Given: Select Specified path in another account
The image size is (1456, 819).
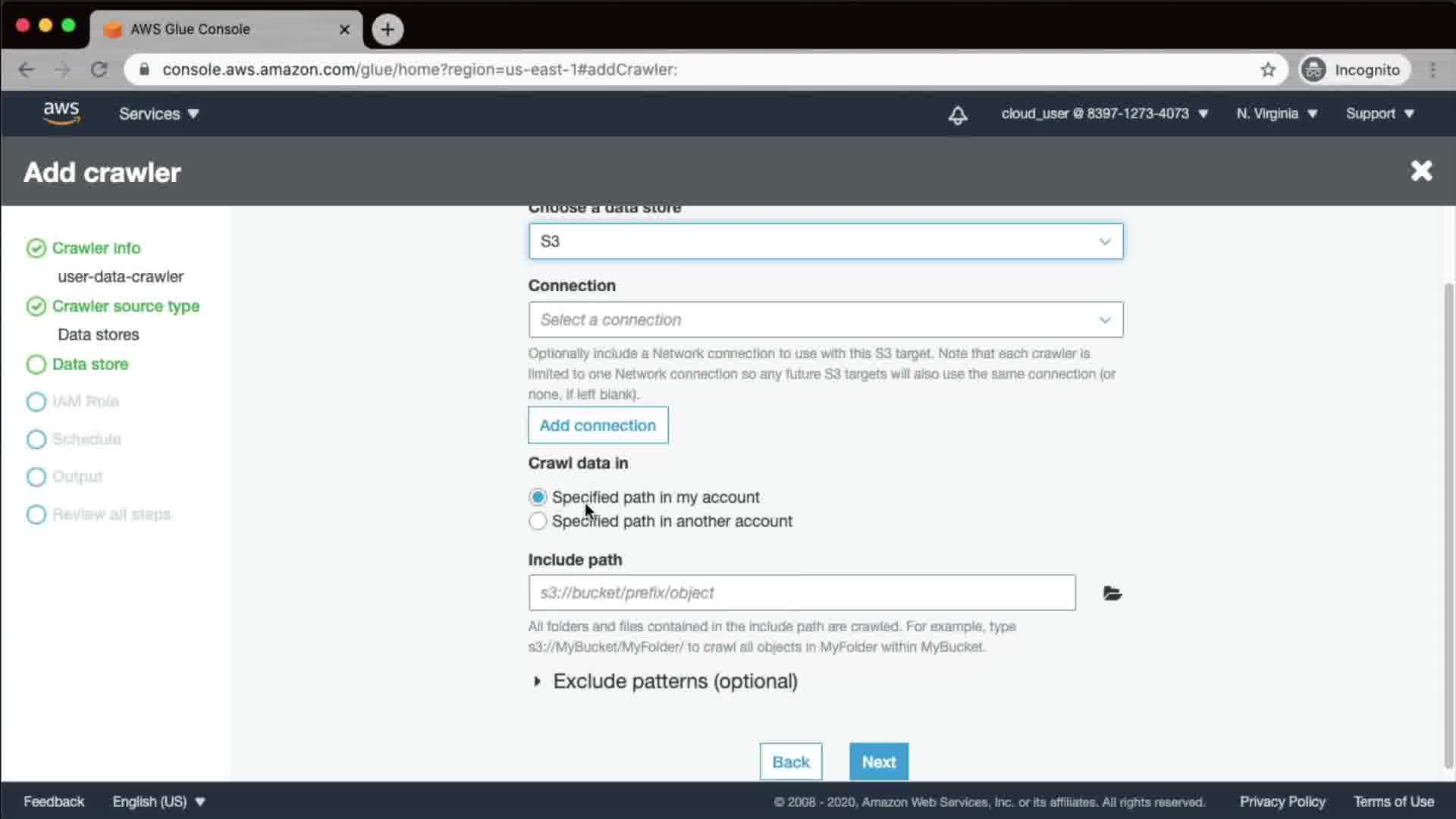Looking at the screenshot, I should coord(538,522).
